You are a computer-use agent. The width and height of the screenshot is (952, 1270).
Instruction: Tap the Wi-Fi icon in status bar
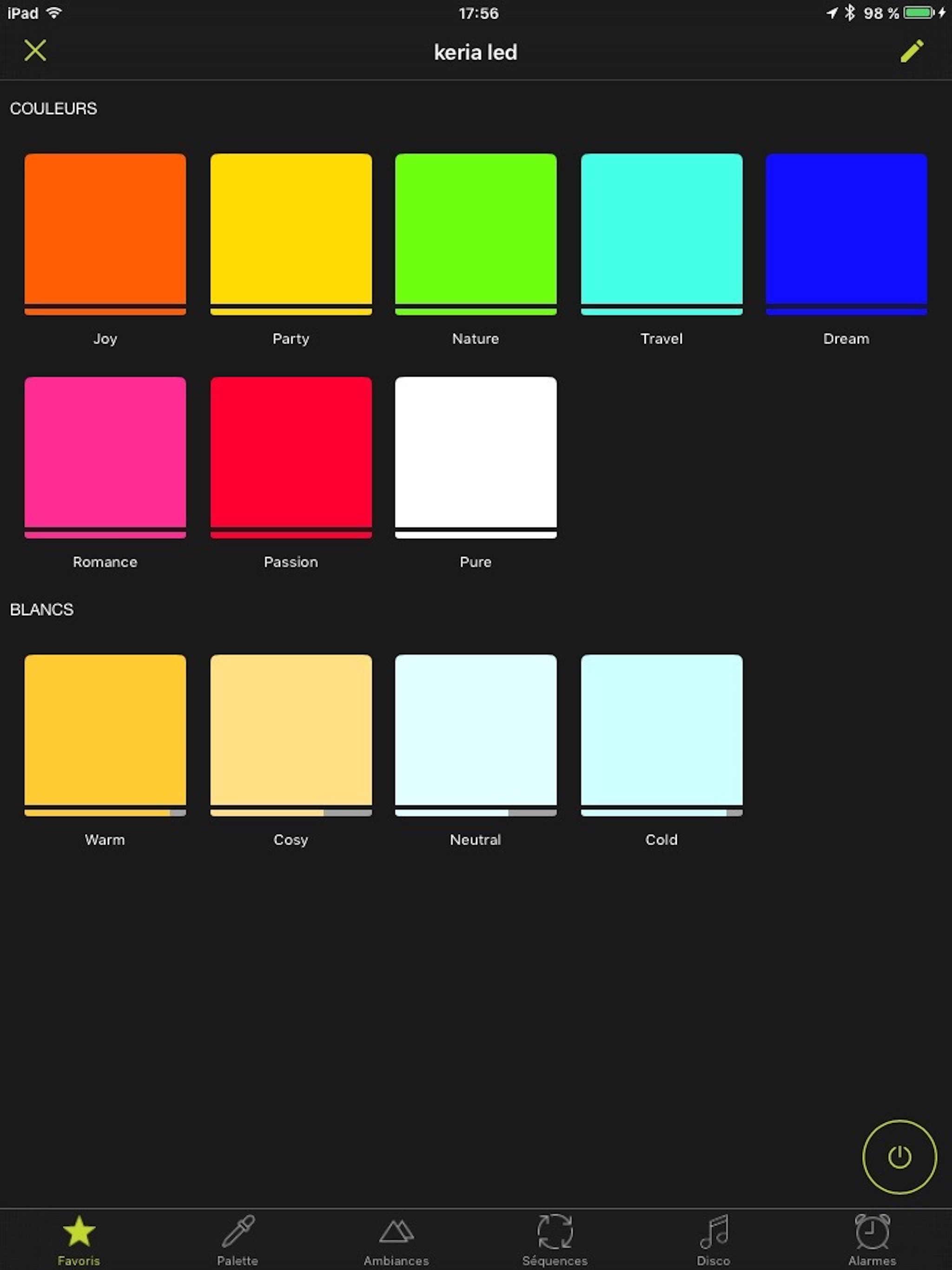click(x=54, y=13)
